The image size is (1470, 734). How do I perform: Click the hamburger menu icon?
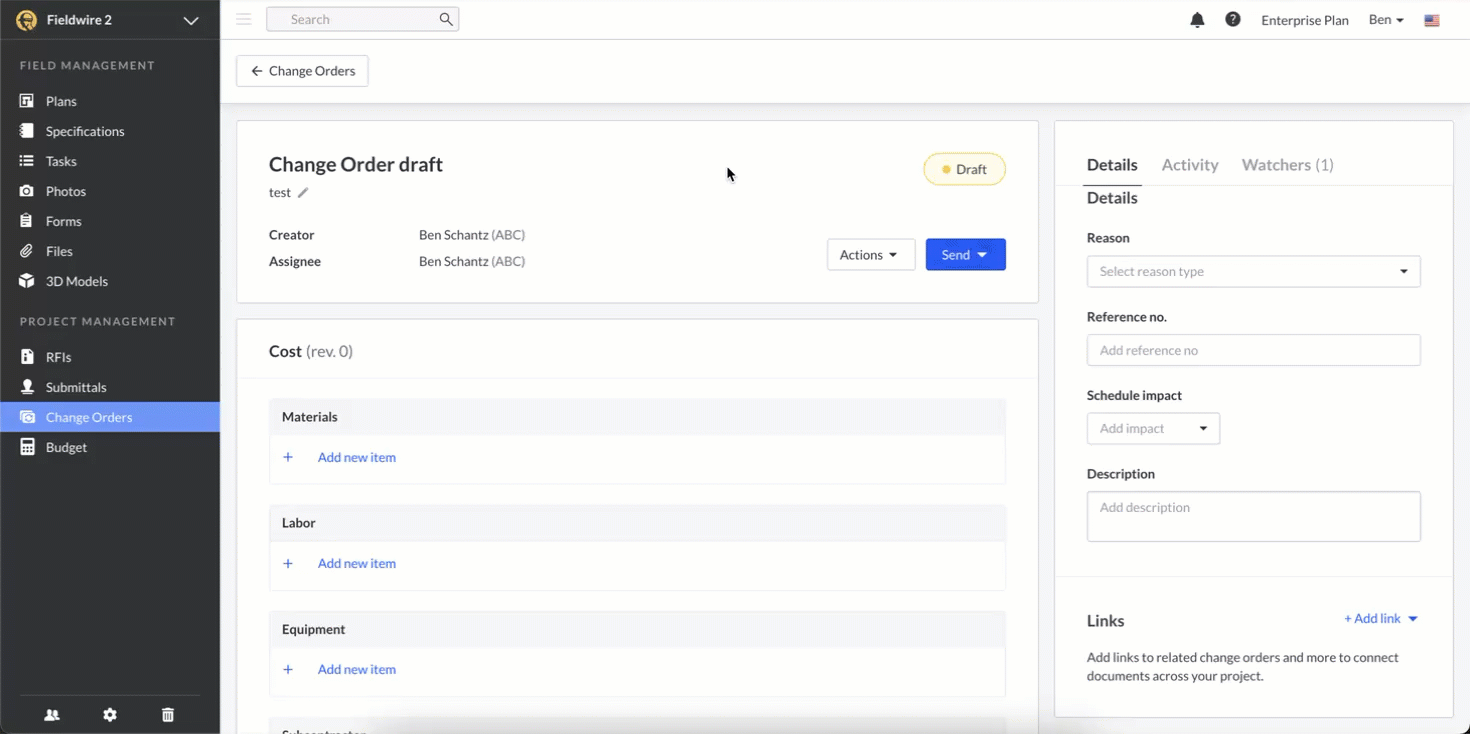tap(244, 19)
